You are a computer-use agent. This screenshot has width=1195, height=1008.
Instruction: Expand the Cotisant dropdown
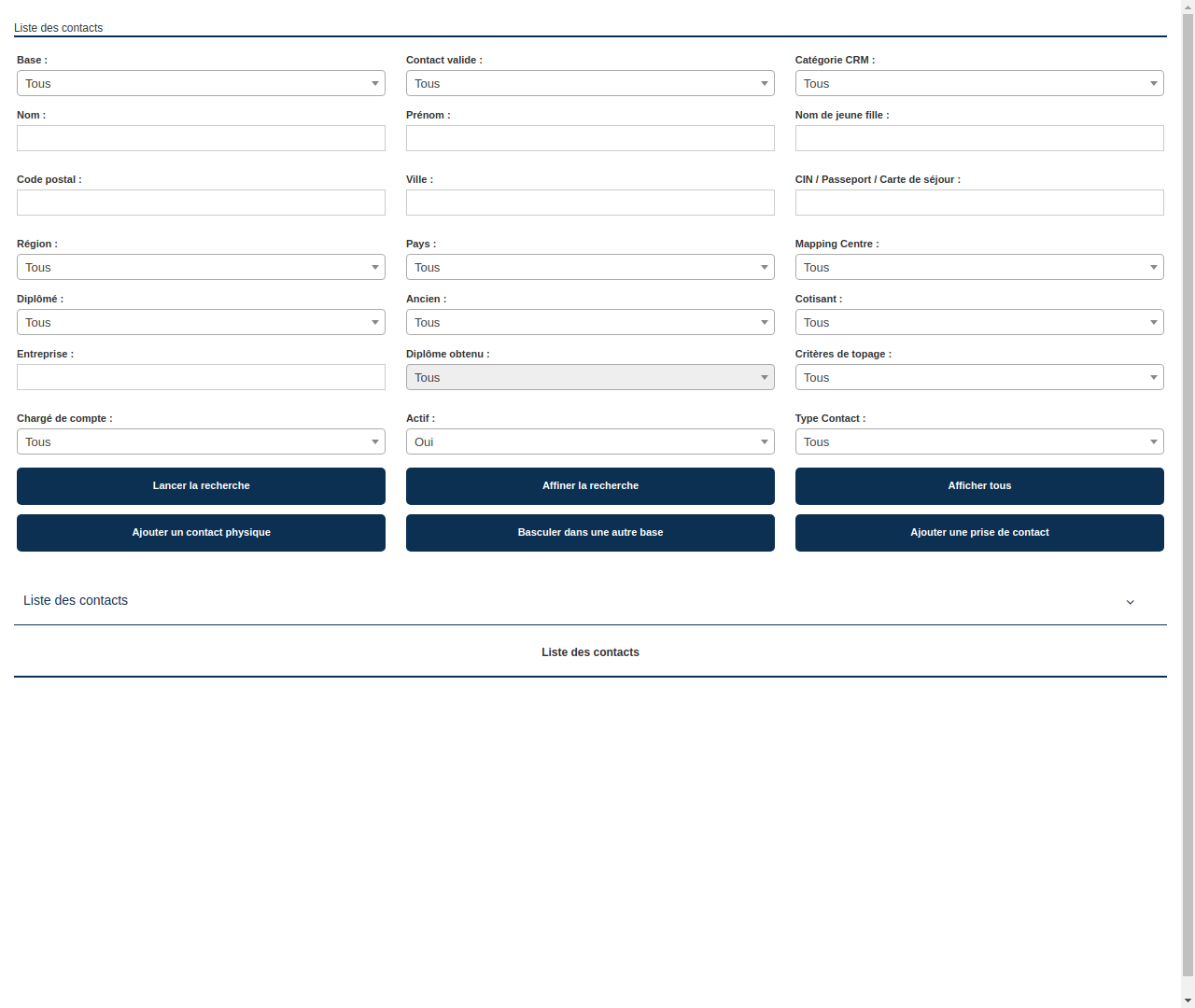point(978,322)
